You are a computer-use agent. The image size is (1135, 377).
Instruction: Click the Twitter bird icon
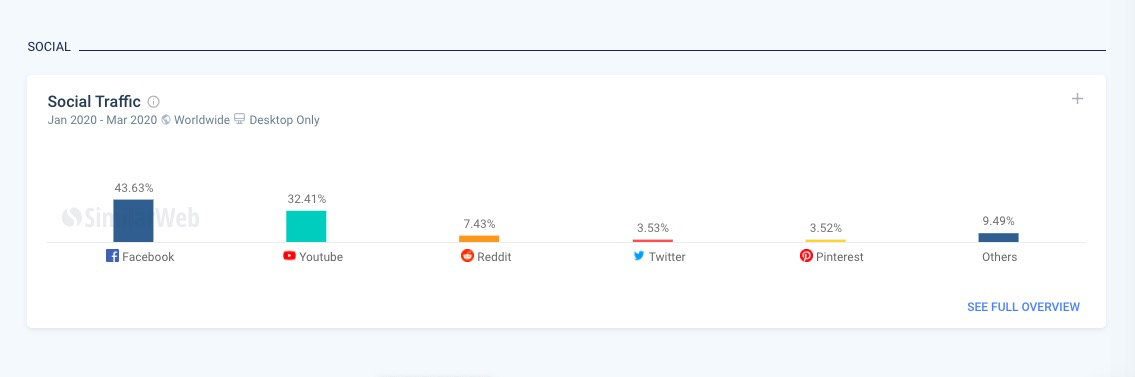point(639,255)
